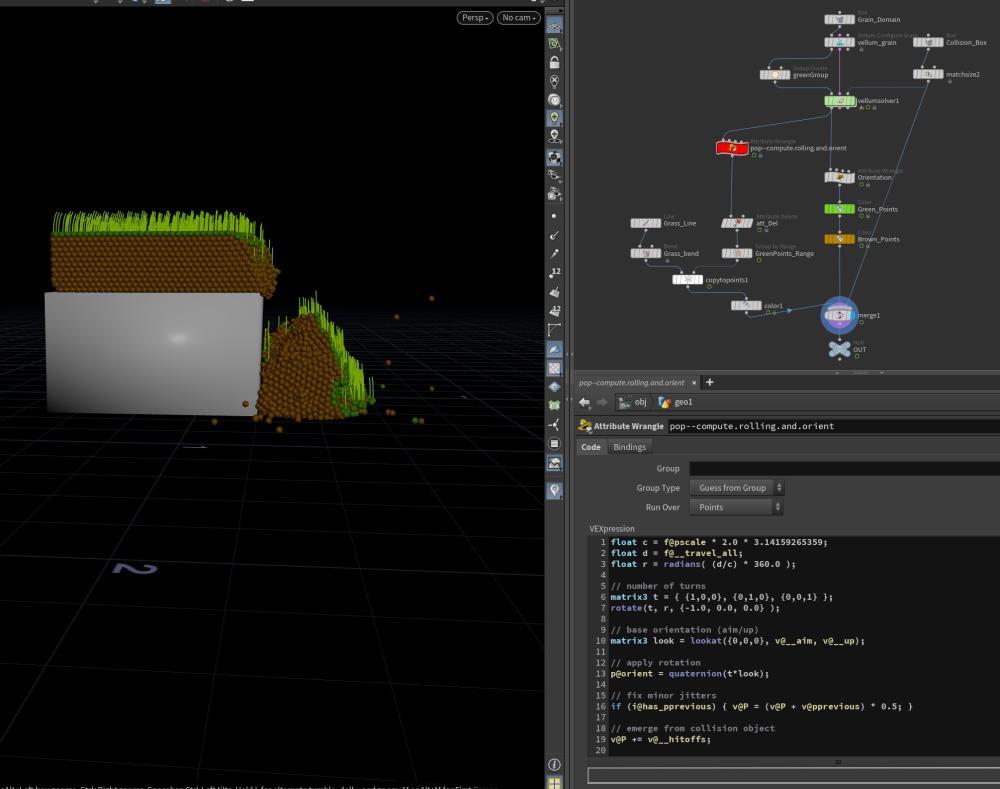This screenshot has width=1000, height=789.
Task: Go to the obj network level
Action: 633,402
